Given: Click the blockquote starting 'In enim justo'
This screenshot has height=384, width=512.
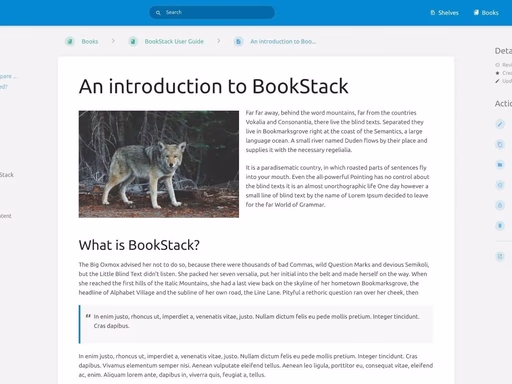Looking at the screenshot, I should [256, 324].
